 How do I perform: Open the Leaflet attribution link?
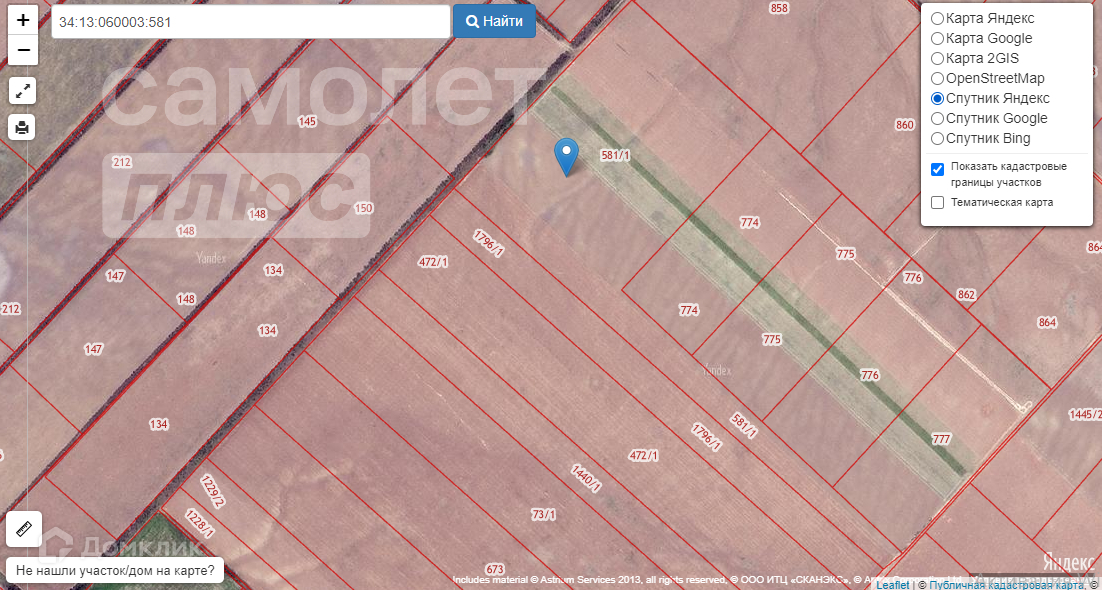coord(892,585)
